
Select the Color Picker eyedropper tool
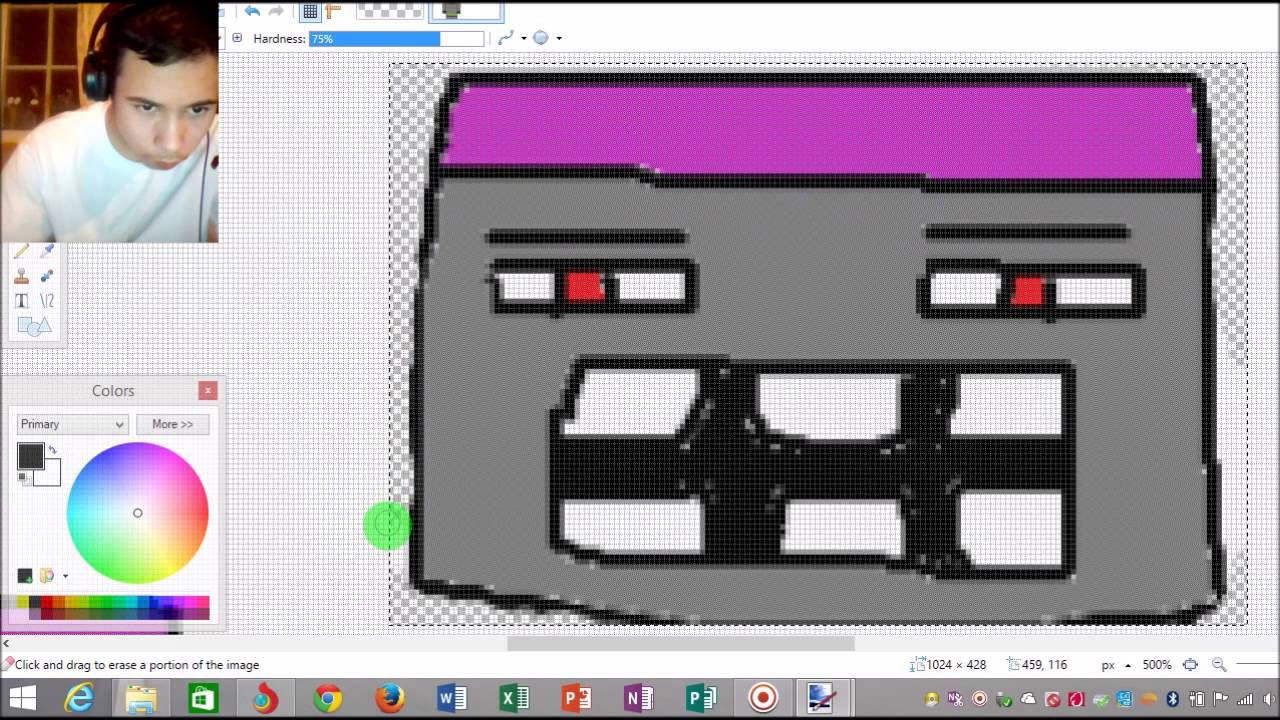46,251
